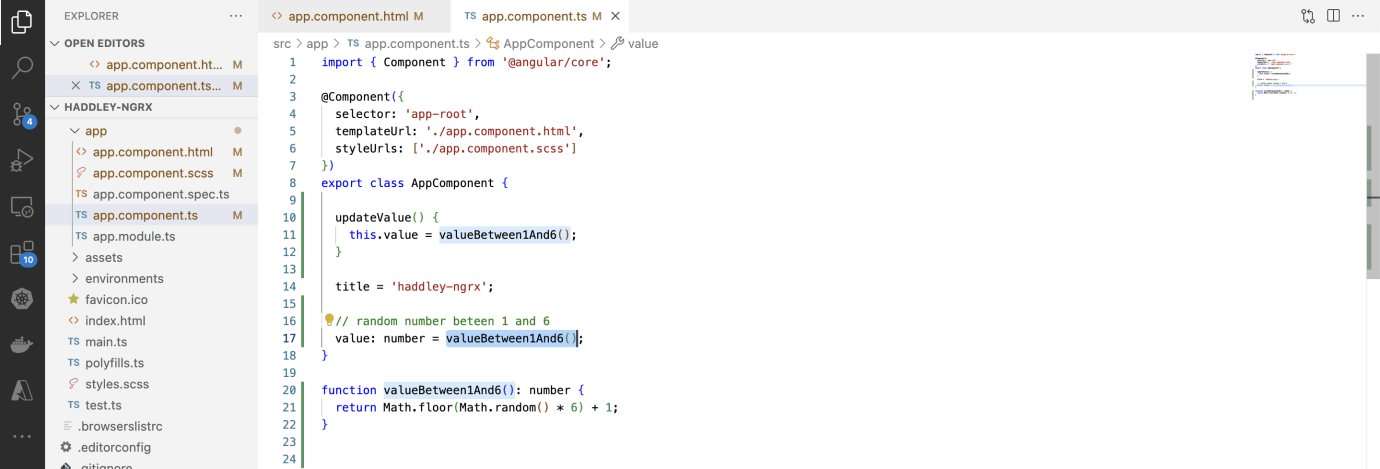Viewport: 1380px width, 469px height.
Task: Open the Azure view
Action: 22,391
